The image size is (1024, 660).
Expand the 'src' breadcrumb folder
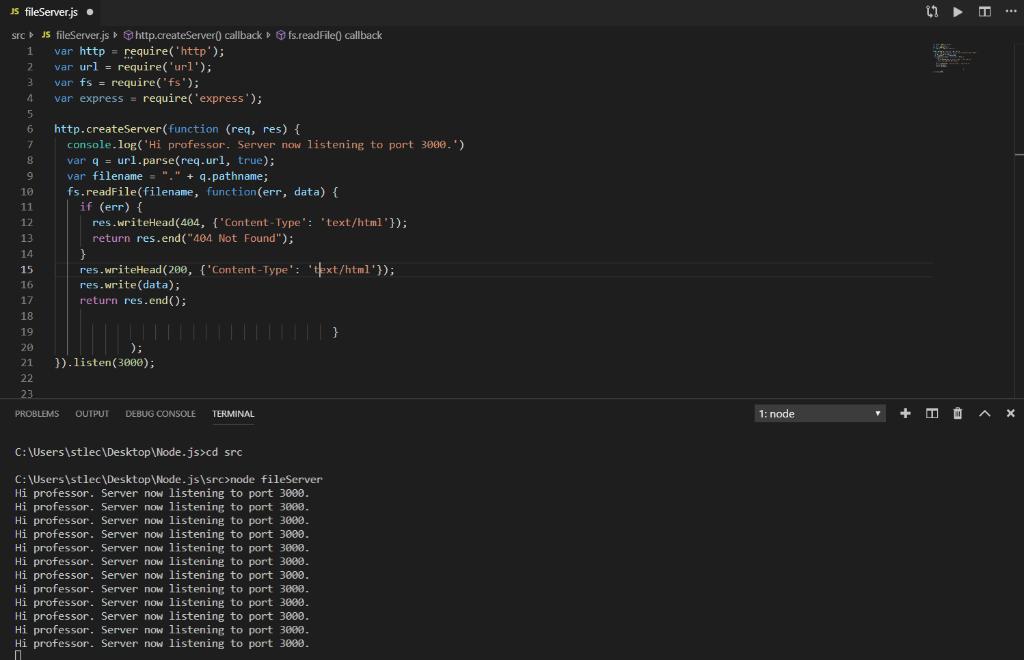pyautogui.click(x=18, y=35)
